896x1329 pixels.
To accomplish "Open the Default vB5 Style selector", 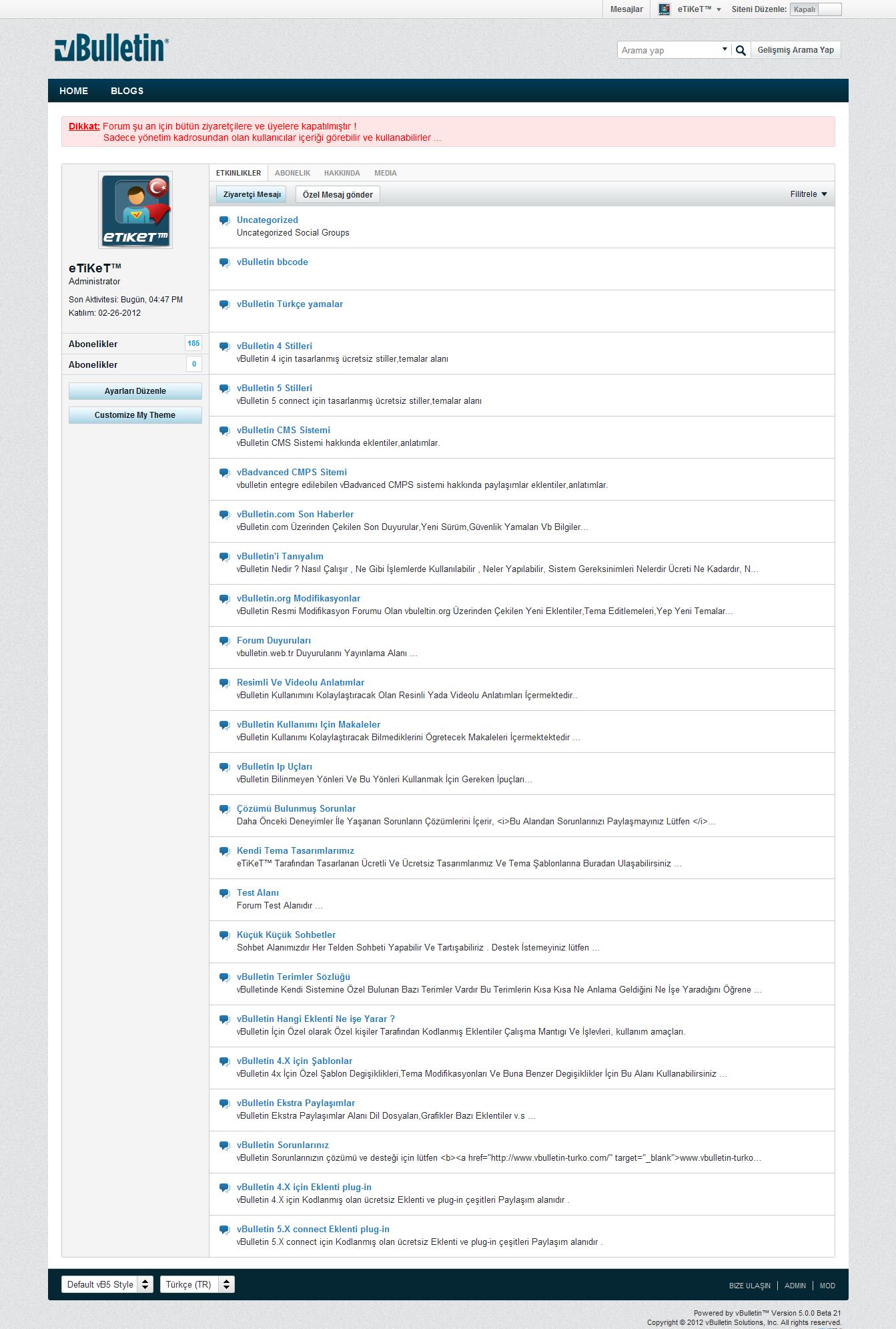I will tap(107, 1284).
